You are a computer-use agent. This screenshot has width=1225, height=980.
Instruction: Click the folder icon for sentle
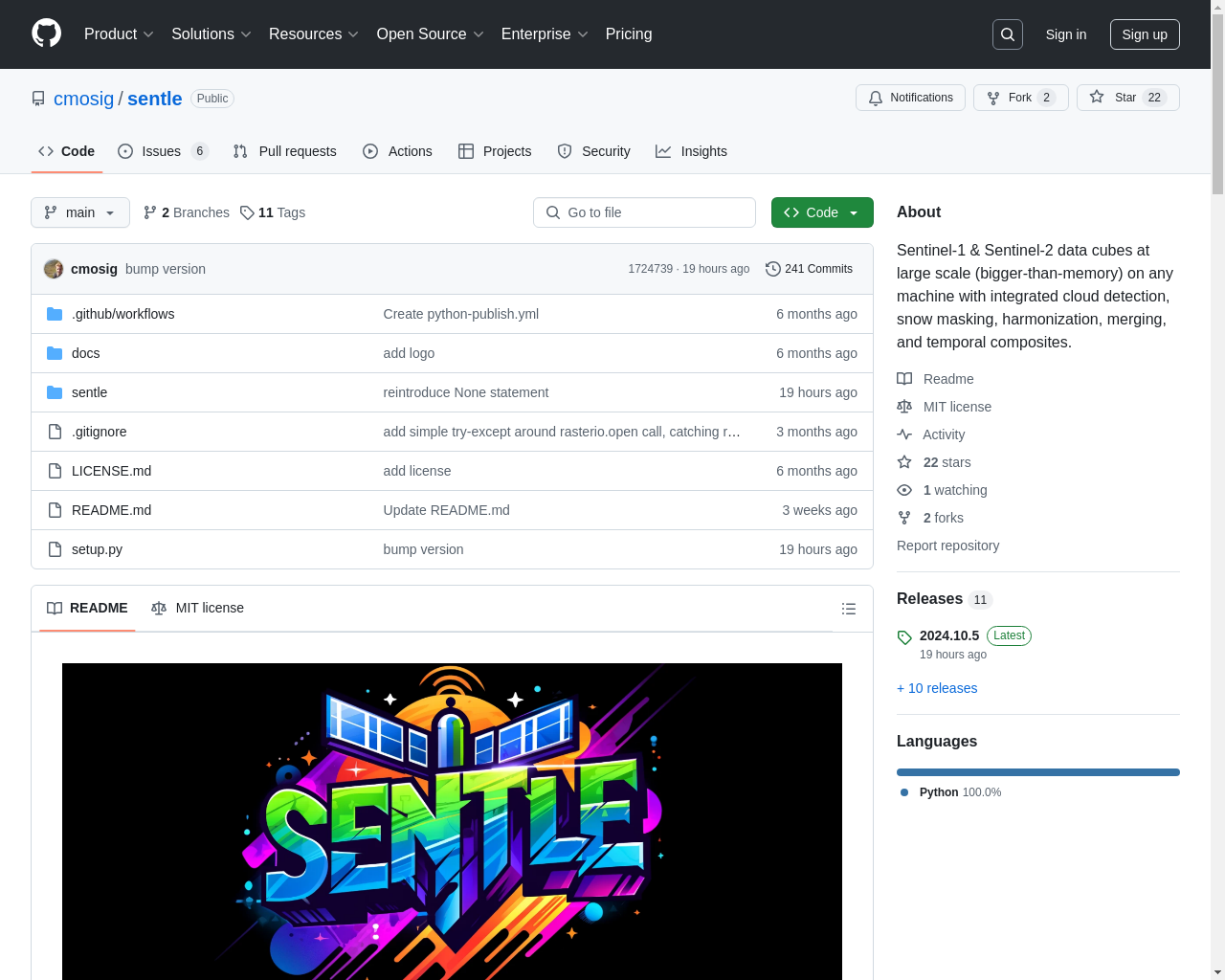click(55, 392)
